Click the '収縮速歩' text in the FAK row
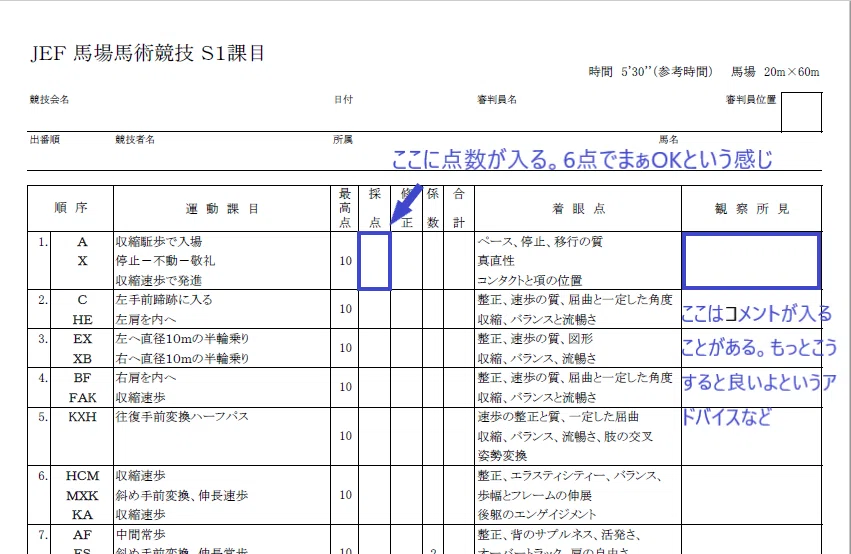The height and width of the screenshot is (554, 851). click(x=141, y=398)
